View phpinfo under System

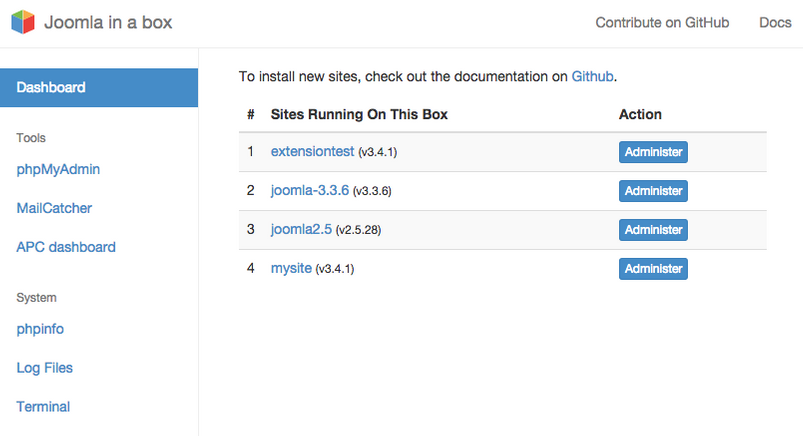(x=40, y=329)
